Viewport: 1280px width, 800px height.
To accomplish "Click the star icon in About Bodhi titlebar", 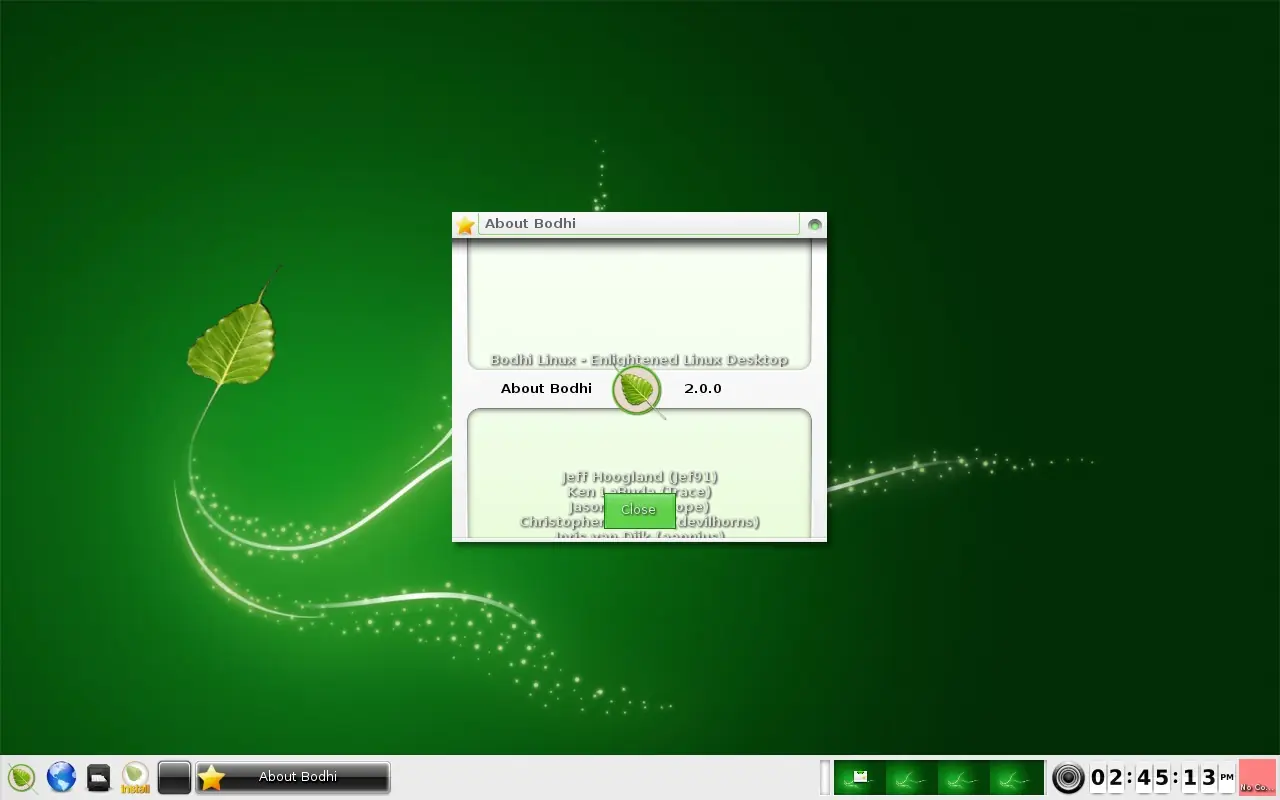I will [x=465, y=225].
